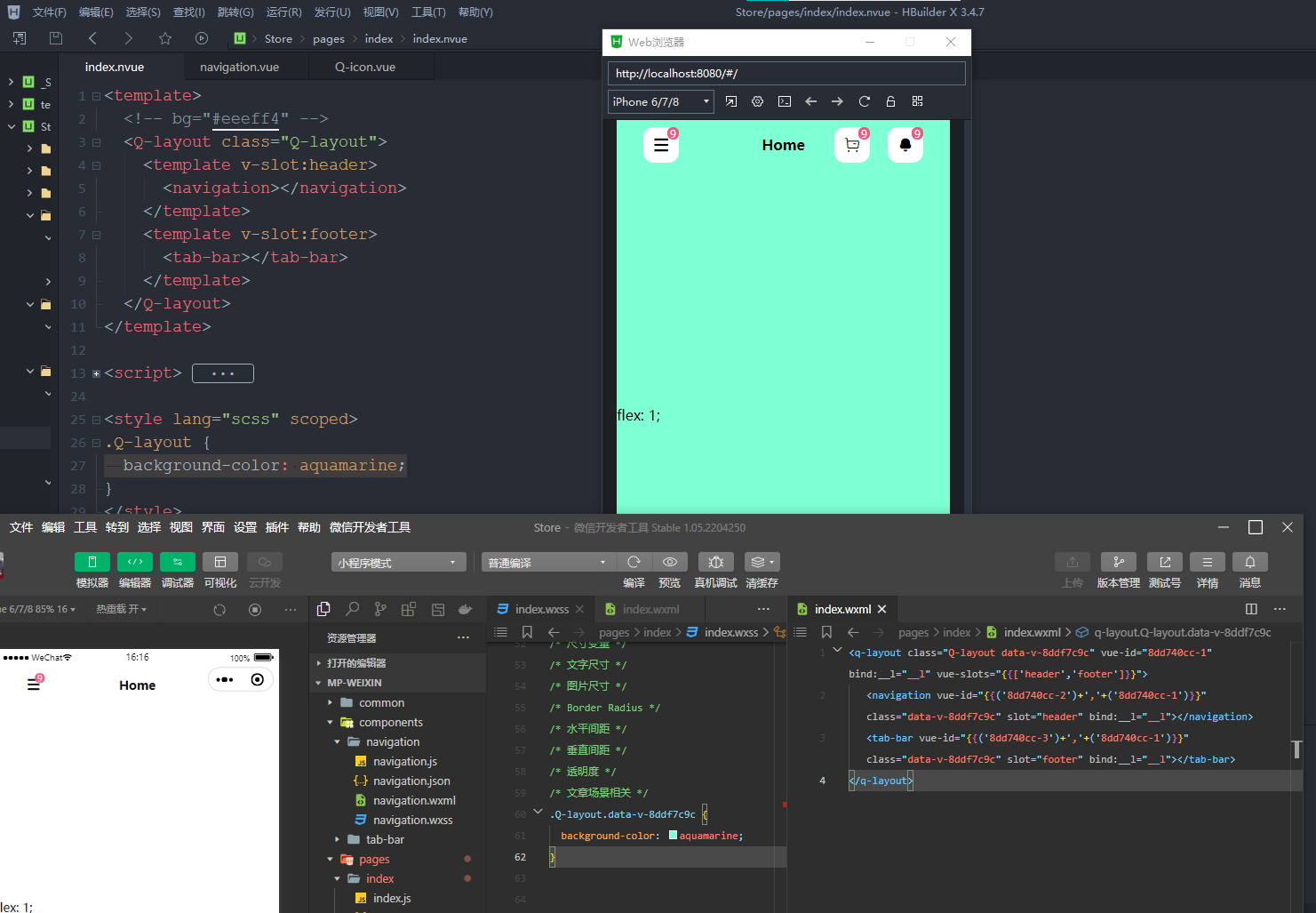Click the 预览 preview button
Screen dimensions: 1316x913
click(670, 562)
